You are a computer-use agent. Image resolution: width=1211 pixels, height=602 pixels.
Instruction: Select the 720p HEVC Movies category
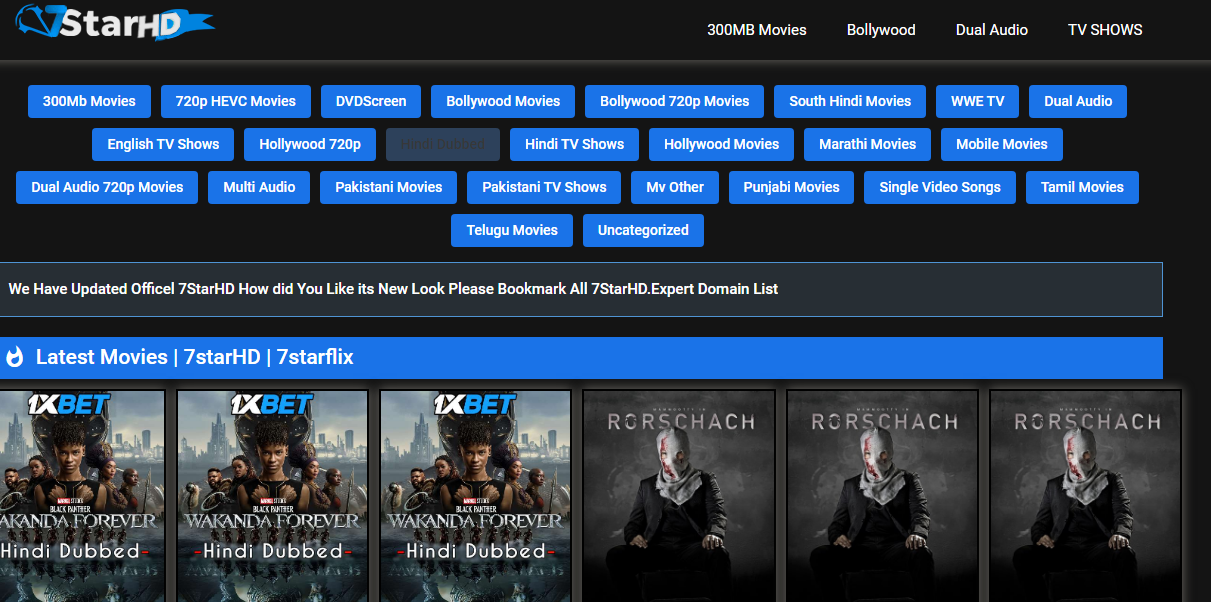point(236,101)
